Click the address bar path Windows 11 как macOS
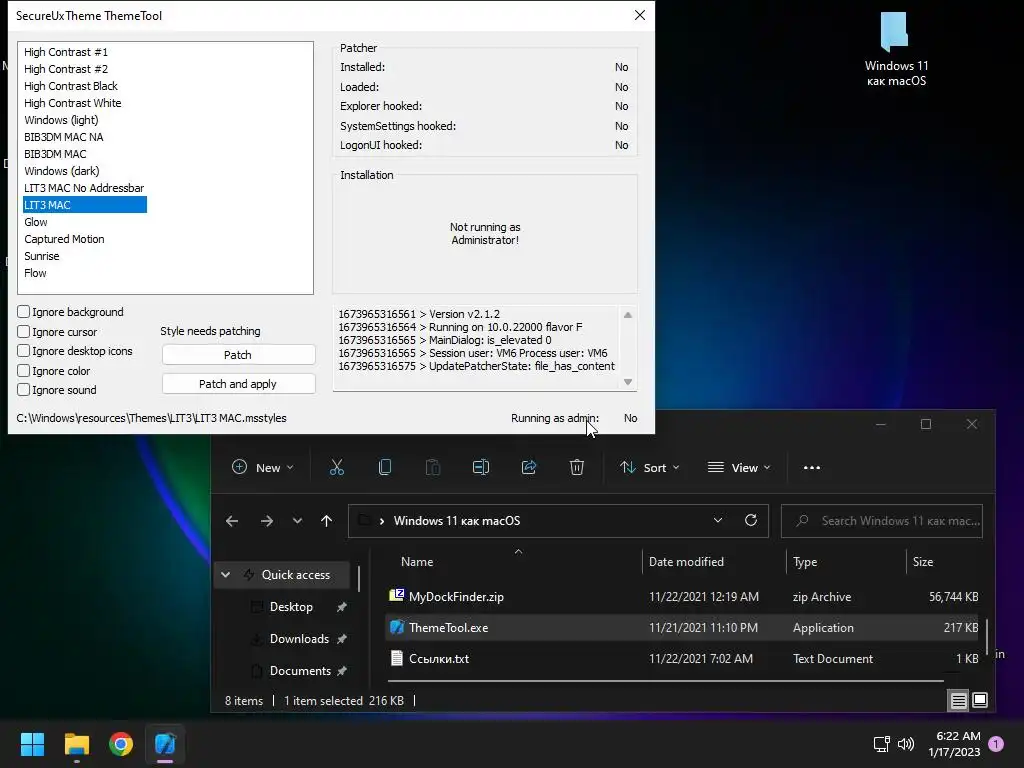The width and height of the screenshot is (1024, 768). (x=456, y=520)
